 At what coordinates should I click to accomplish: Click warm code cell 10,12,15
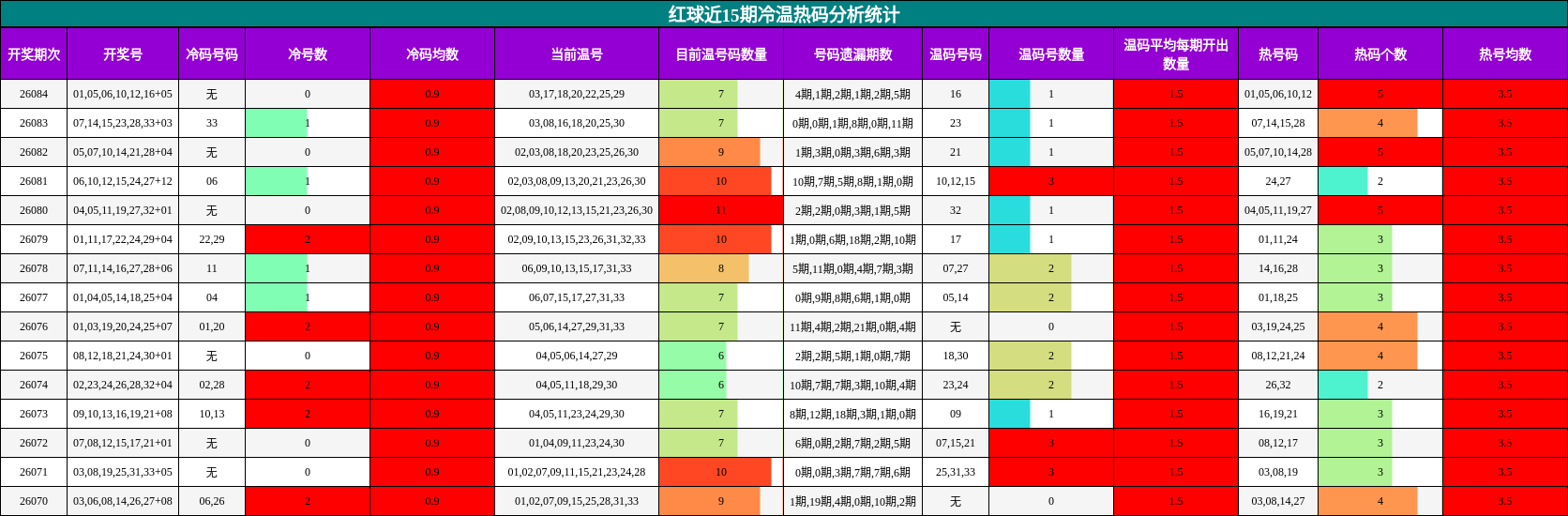956,181
